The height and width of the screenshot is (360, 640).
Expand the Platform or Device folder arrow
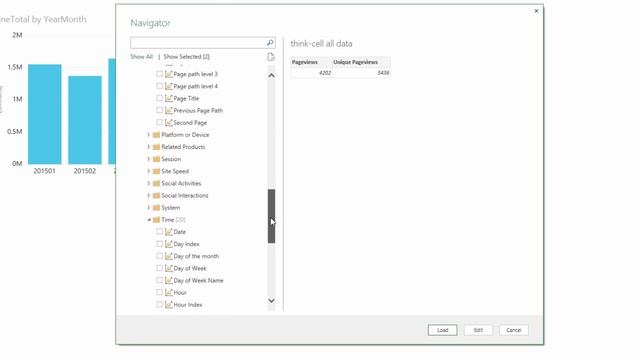[x=149, y=135]
